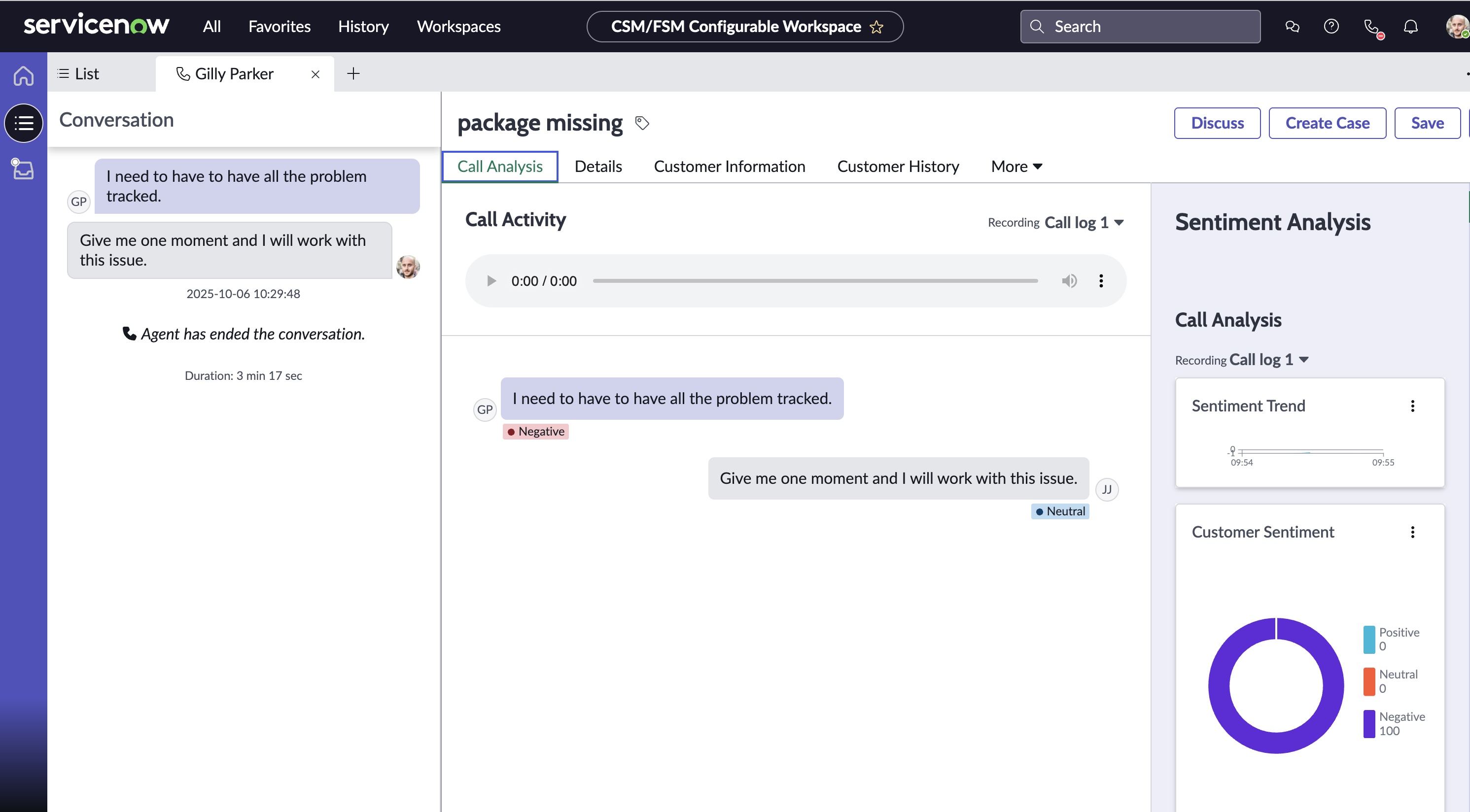Click the GP avatar in Call Activity transcript
This screenshot has width=1470, height=812.
485,409
